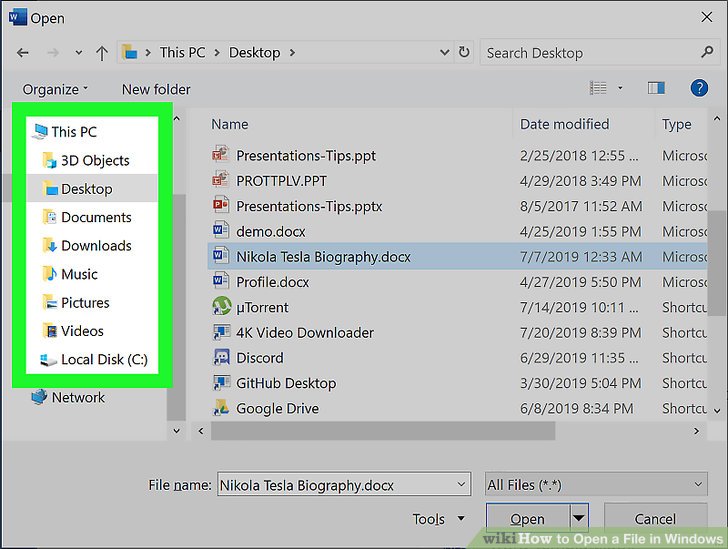Select the µTorrent shortcut icon
The width and height of the screenshot is (728, 549).
(x=221, y=306)
